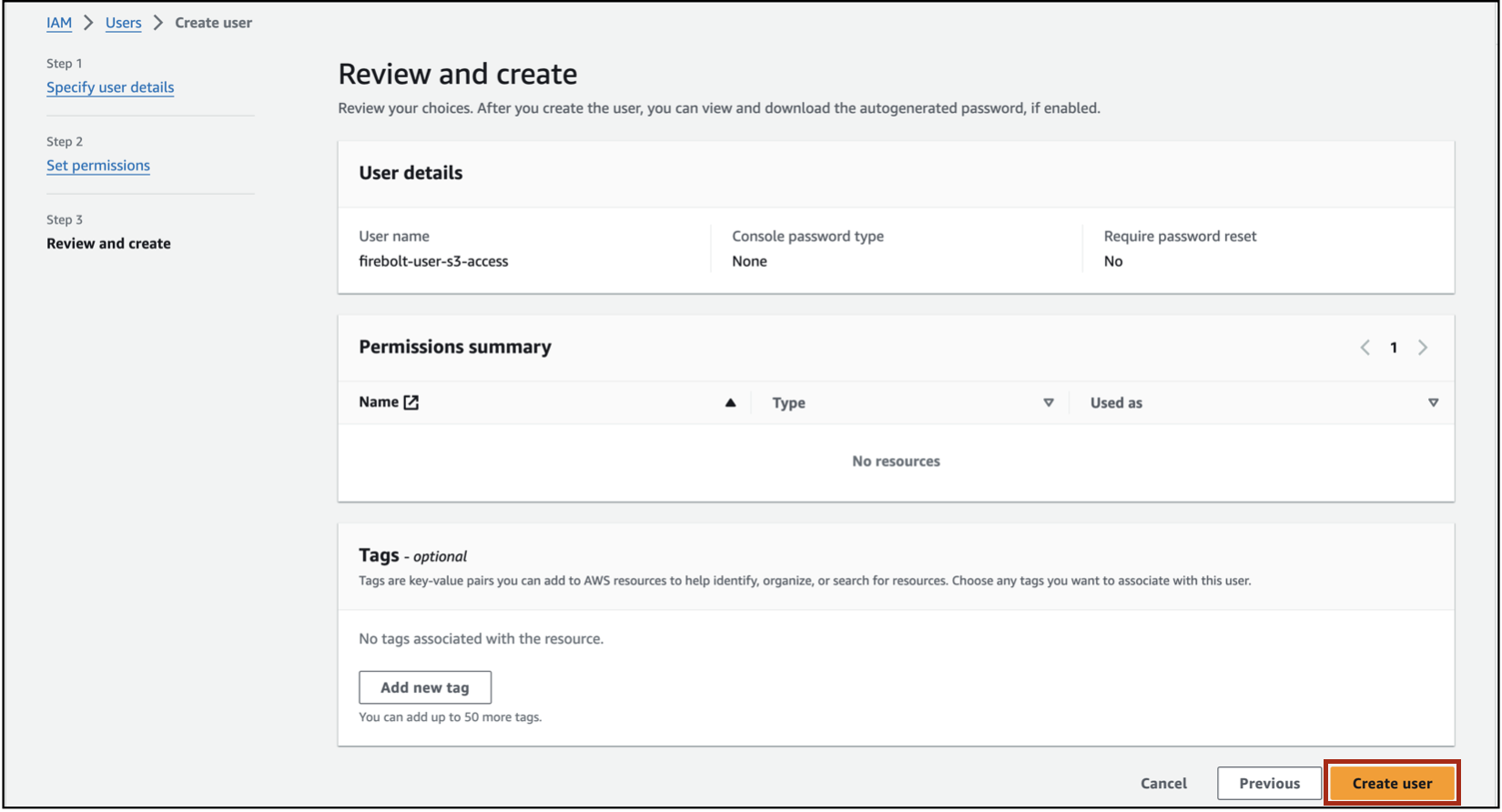1502x812 pixels.
Task: Click the Used as column header
Action: click(x=1116, y=403)
